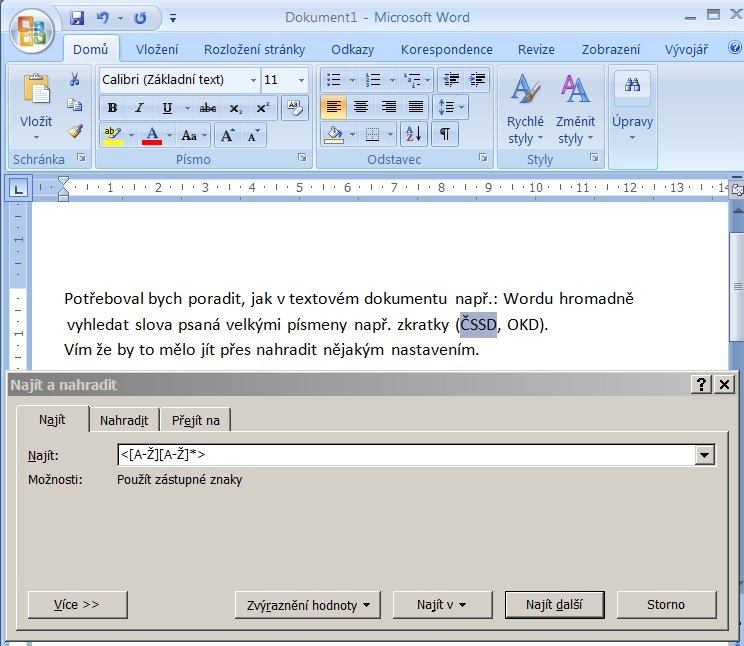Toggle underline formatting
744x646 pixels.
pyautogui.click(x=167, y=108)
